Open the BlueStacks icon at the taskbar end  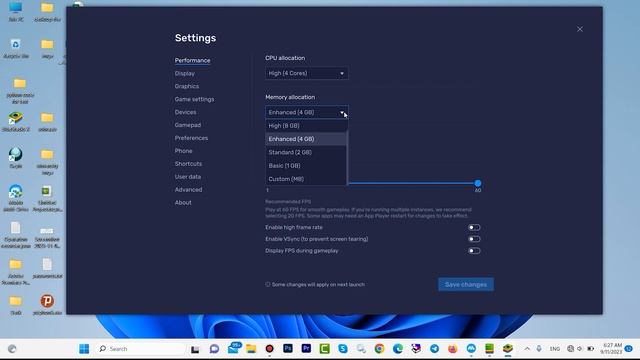pyautogui.click(x=508, y=349)
